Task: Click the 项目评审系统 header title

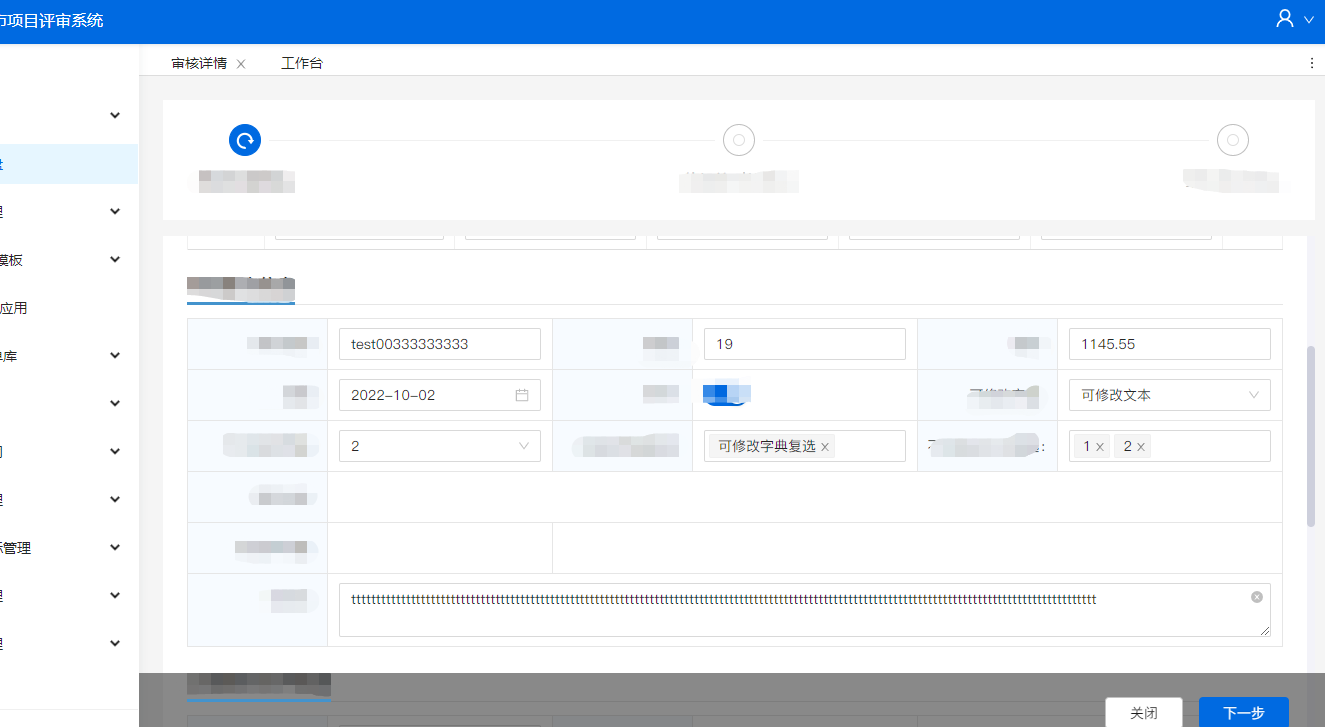Action: coord(51,20)
